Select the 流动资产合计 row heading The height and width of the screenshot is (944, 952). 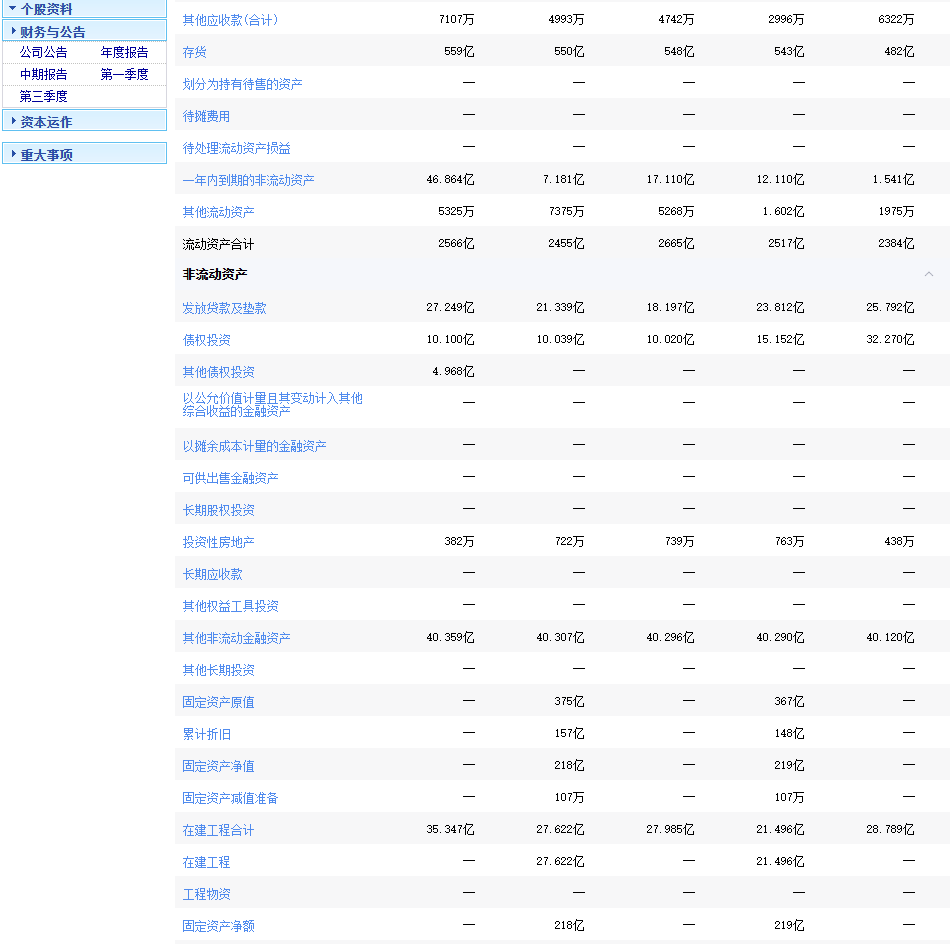pos(218,244)
